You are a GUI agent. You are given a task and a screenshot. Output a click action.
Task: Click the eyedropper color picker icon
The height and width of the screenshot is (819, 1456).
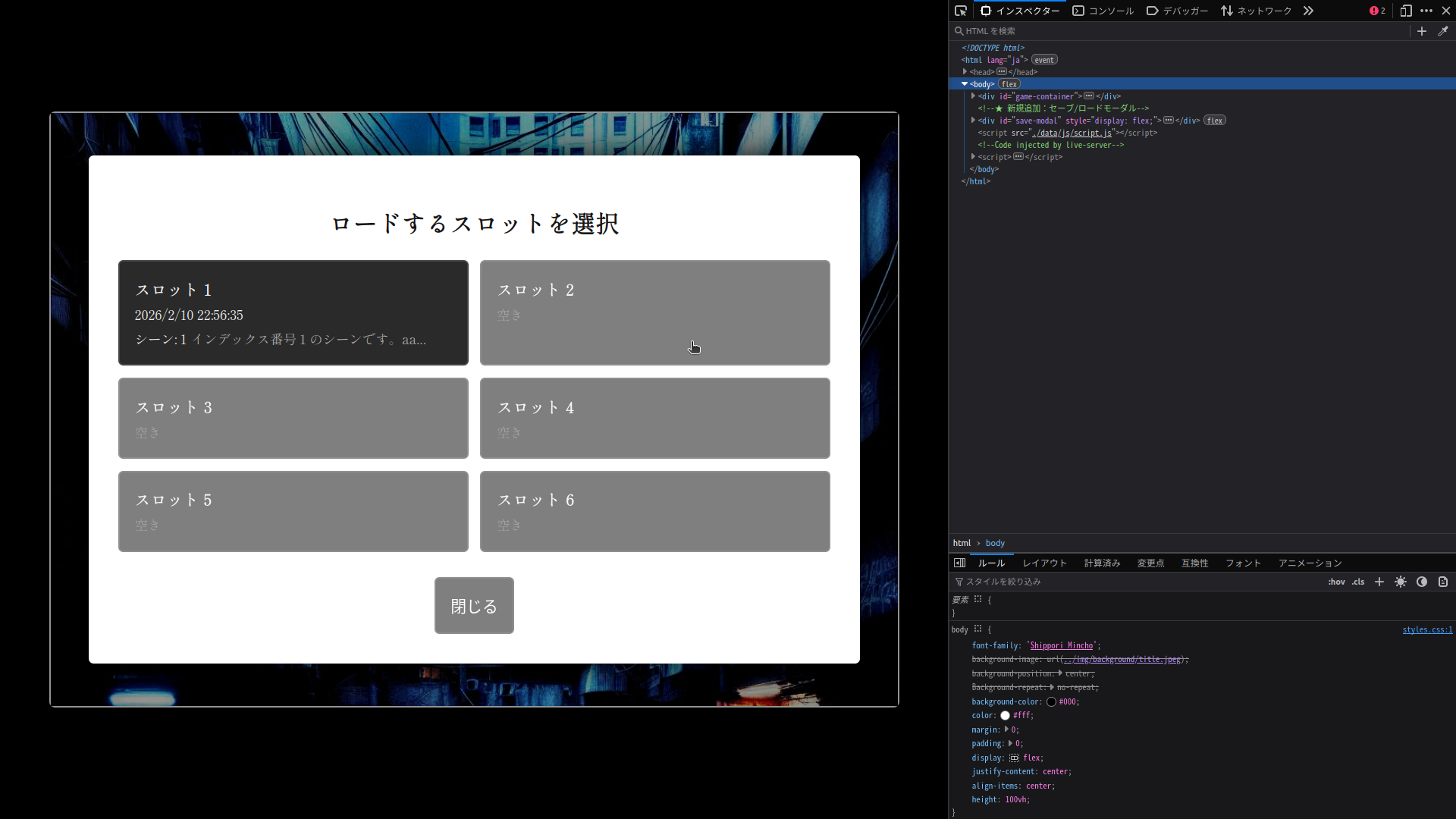coord(1443,31)
